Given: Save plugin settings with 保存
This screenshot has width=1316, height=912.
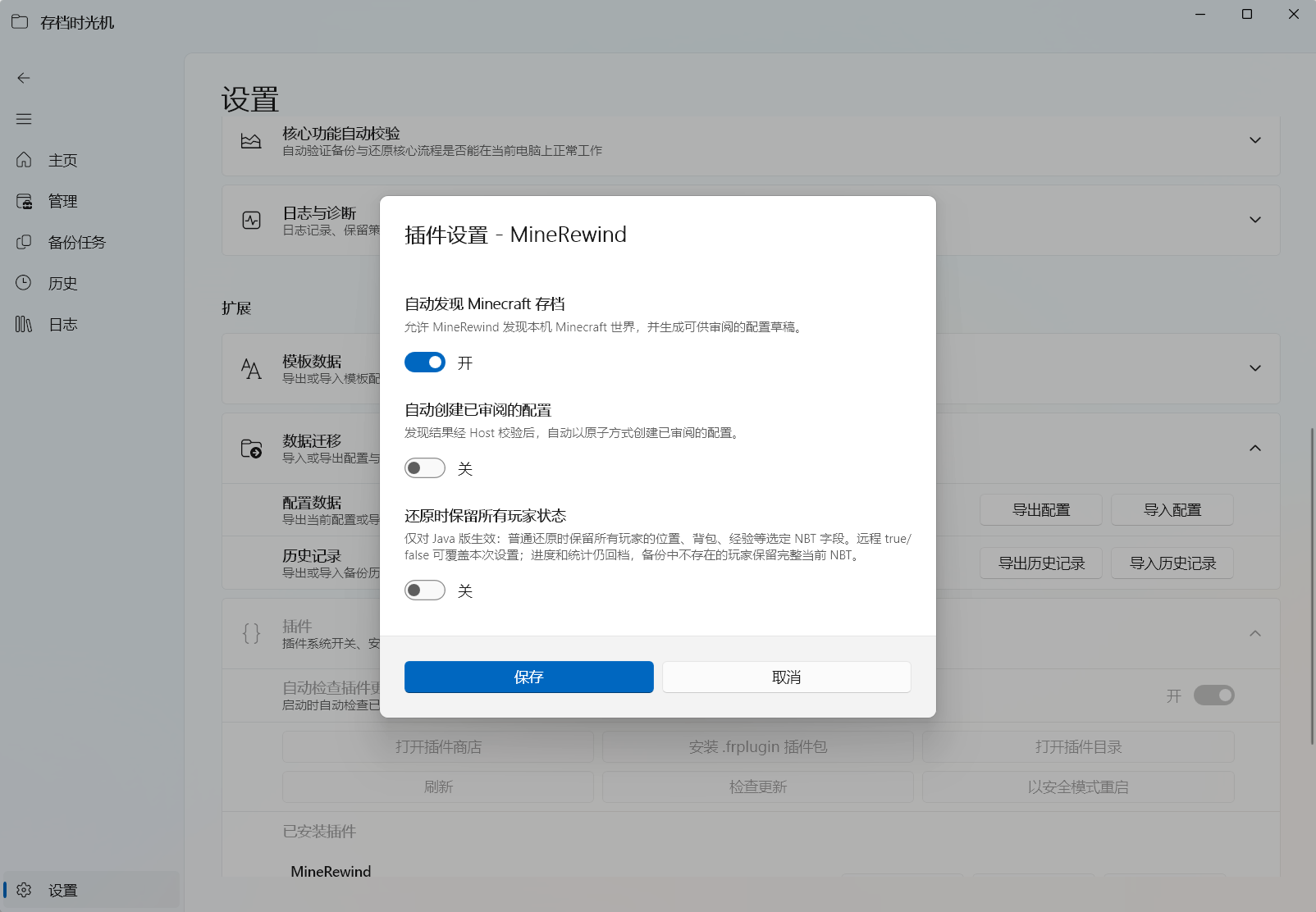Looking at the screenshot, I should 529,677.
